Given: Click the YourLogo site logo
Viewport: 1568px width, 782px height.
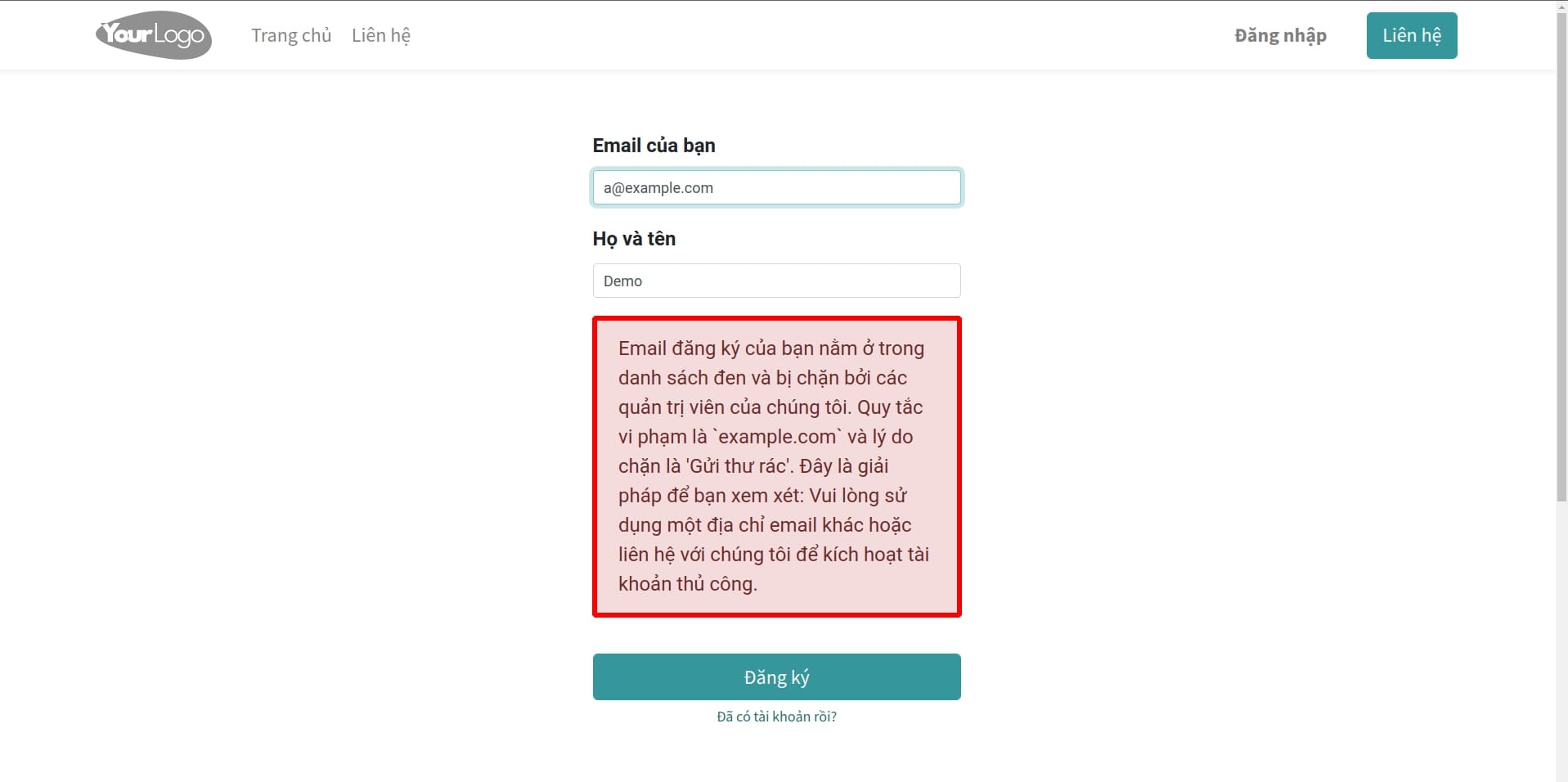Looking at the screenshot, I should tap(154, 35).
